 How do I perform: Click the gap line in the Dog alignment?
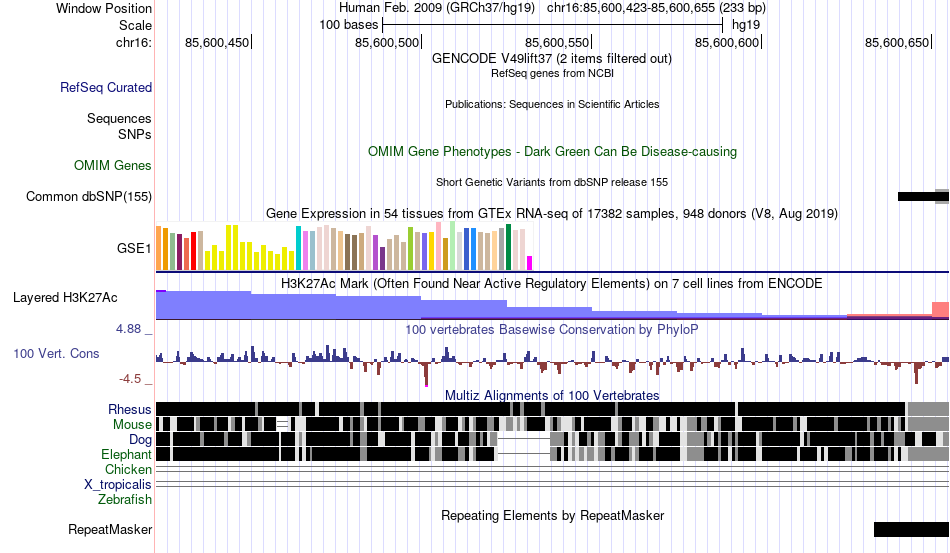pos(523,439)
